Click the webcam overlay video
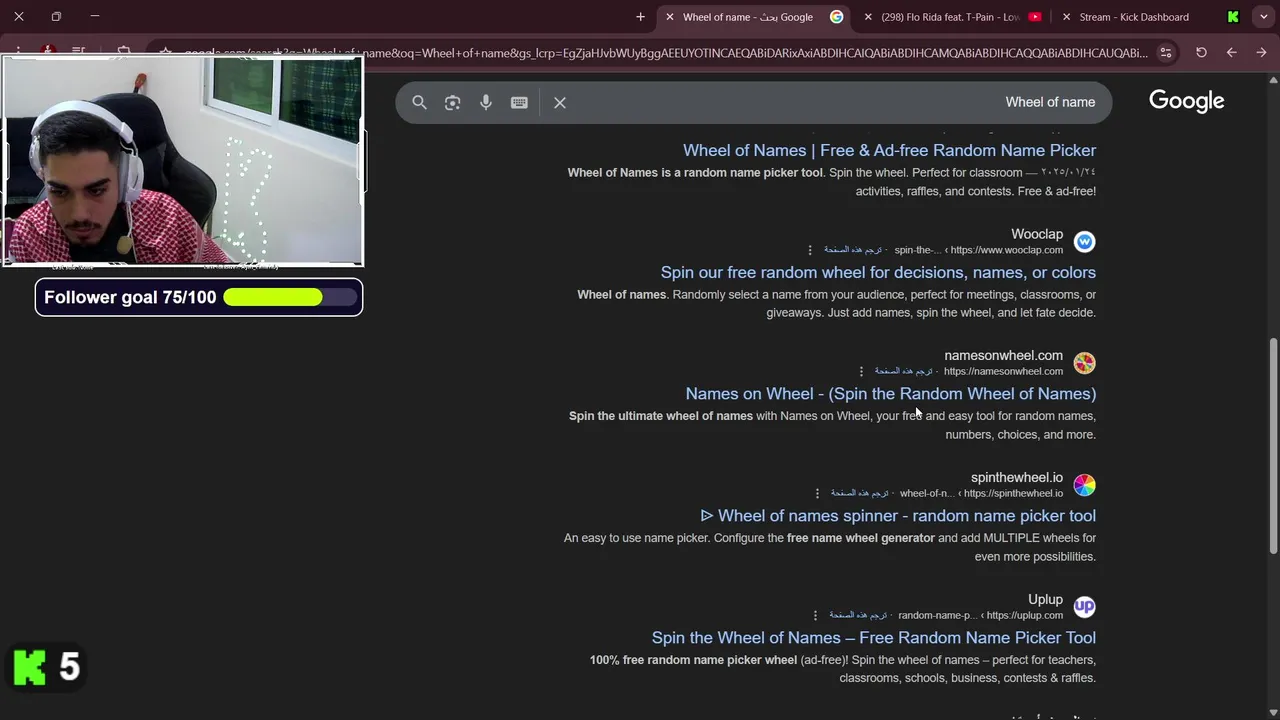Viewport: 1280px width, 720px height. tap(183, 161)
